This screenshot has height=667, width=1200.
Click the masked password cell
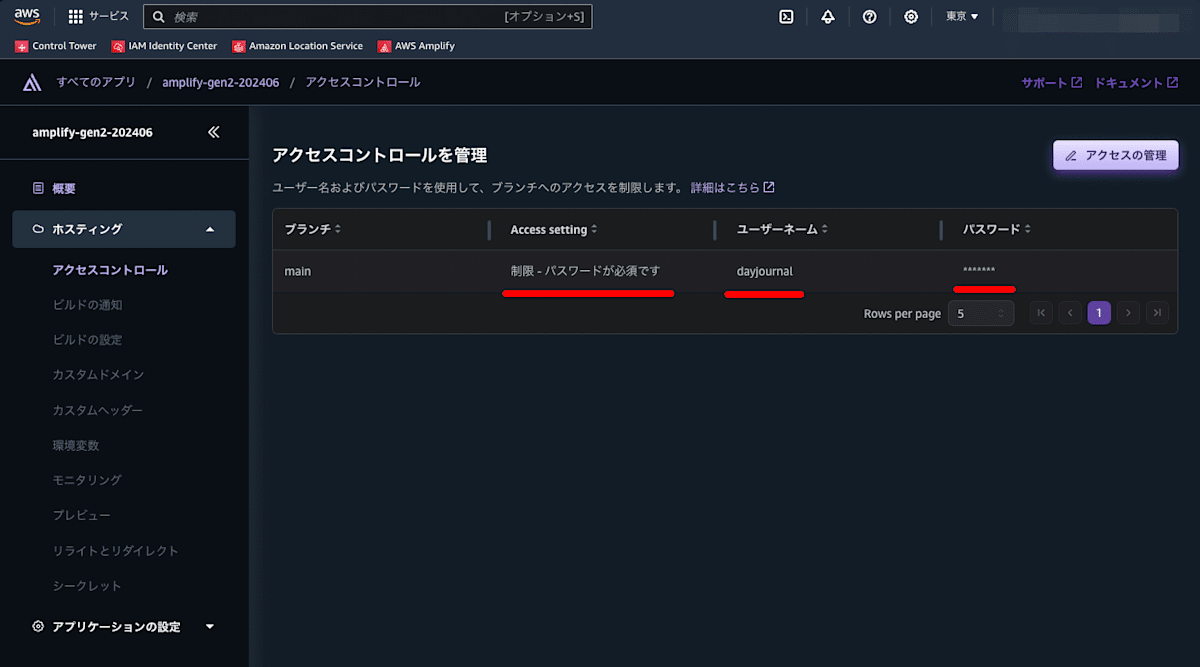pyautogui.click(x=979, y=271)
